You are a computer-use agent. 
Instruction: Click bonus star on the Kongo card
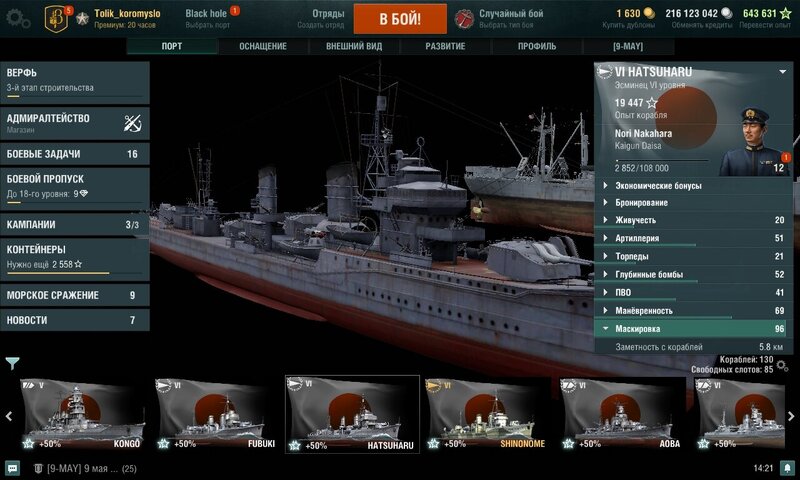[29, 443]
